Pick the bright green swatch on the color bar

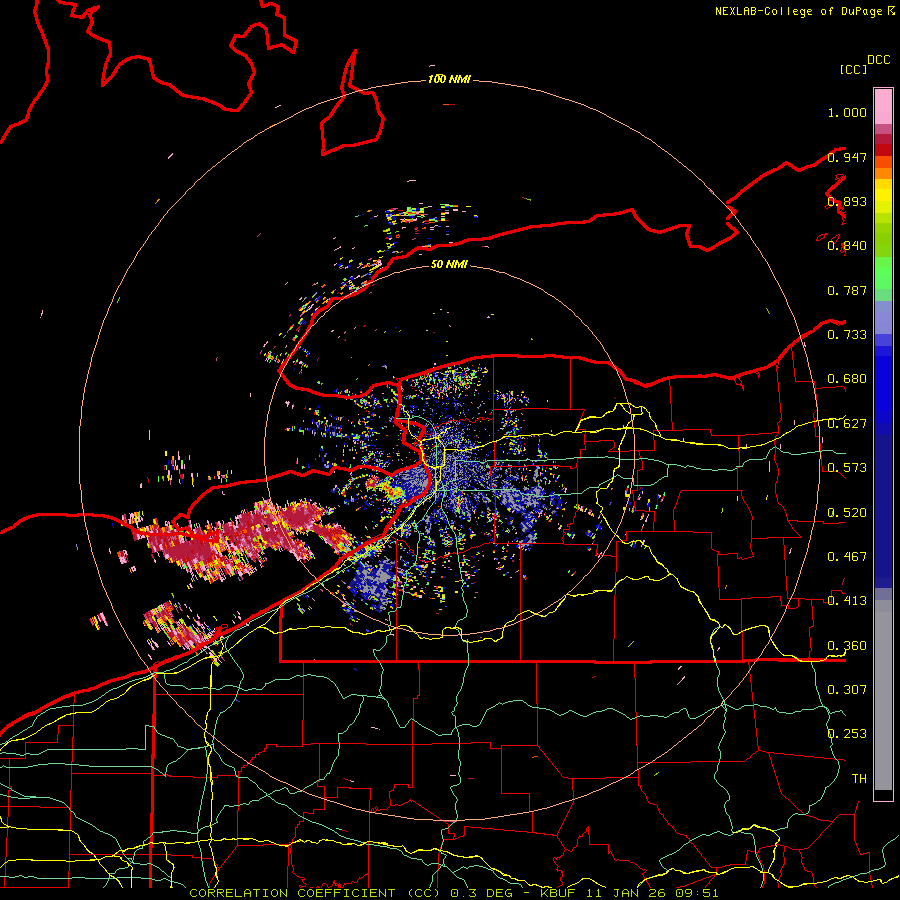coord(883,273)
